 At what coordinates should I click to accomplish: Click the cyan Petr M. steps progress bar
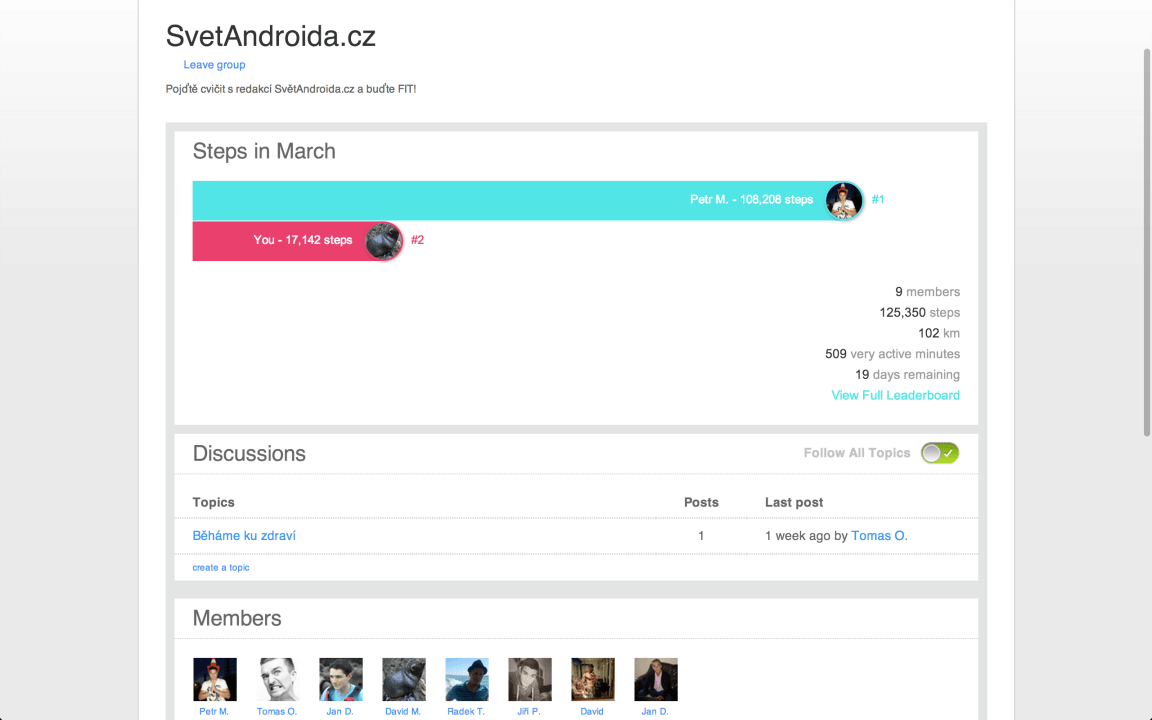coord(500,200)
